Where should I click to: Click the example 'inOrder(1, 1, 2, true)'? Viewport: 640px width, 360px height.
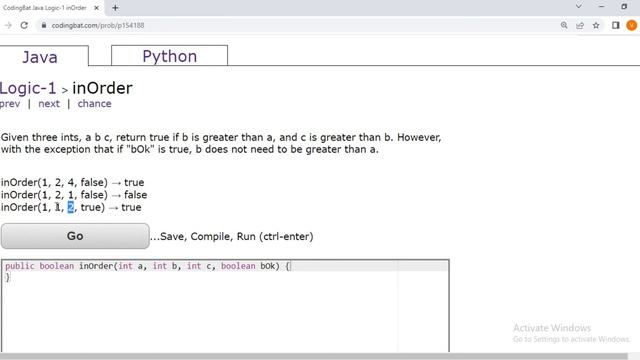[x=53, y=207]
